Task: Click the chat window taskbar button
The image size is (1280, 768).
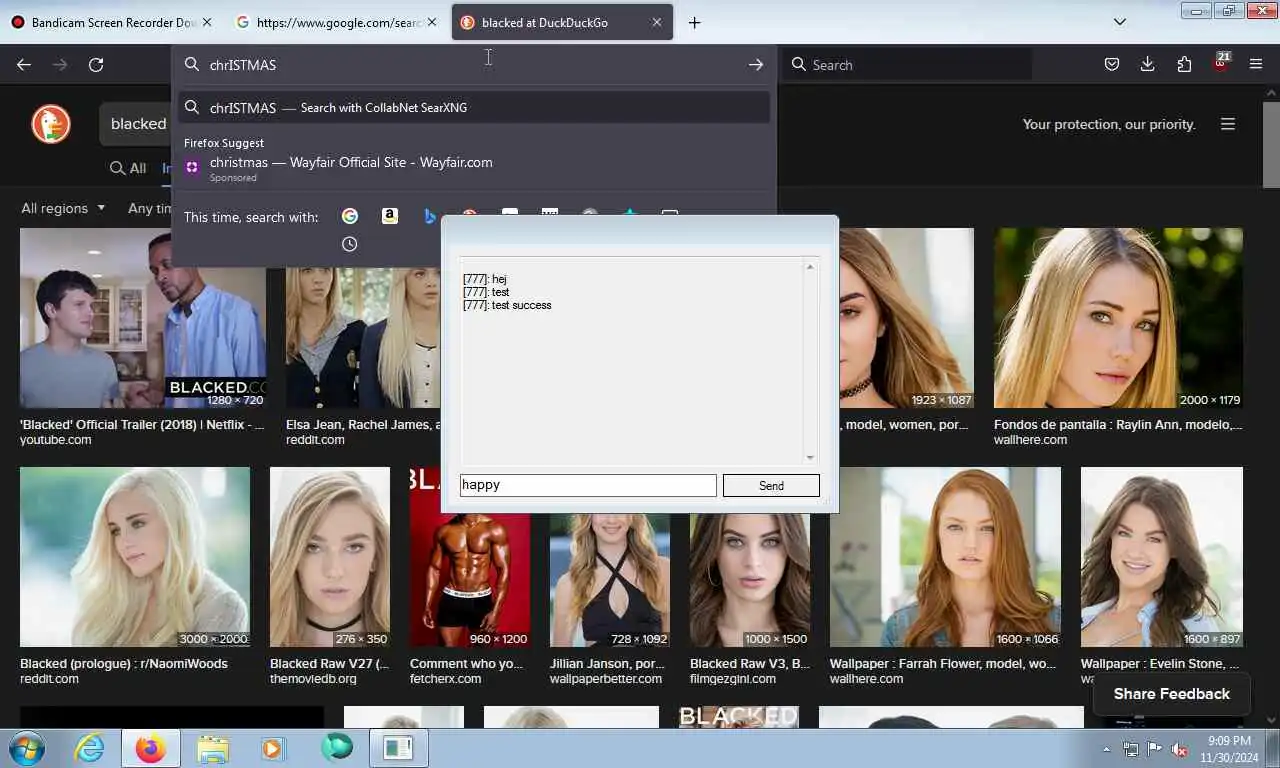Action: [x=398, y=748]
